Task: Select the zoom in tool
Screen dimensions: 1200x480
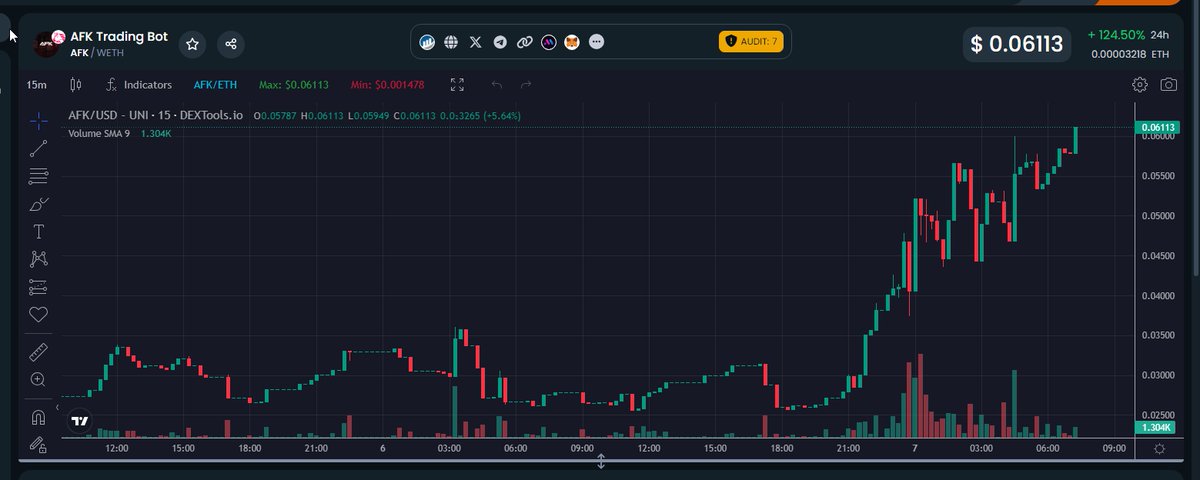Action: click(39, 380)
